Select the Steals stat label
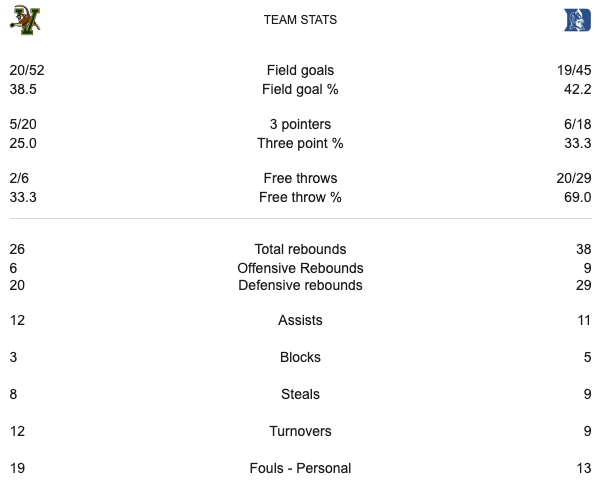 [x=300, y=395]
